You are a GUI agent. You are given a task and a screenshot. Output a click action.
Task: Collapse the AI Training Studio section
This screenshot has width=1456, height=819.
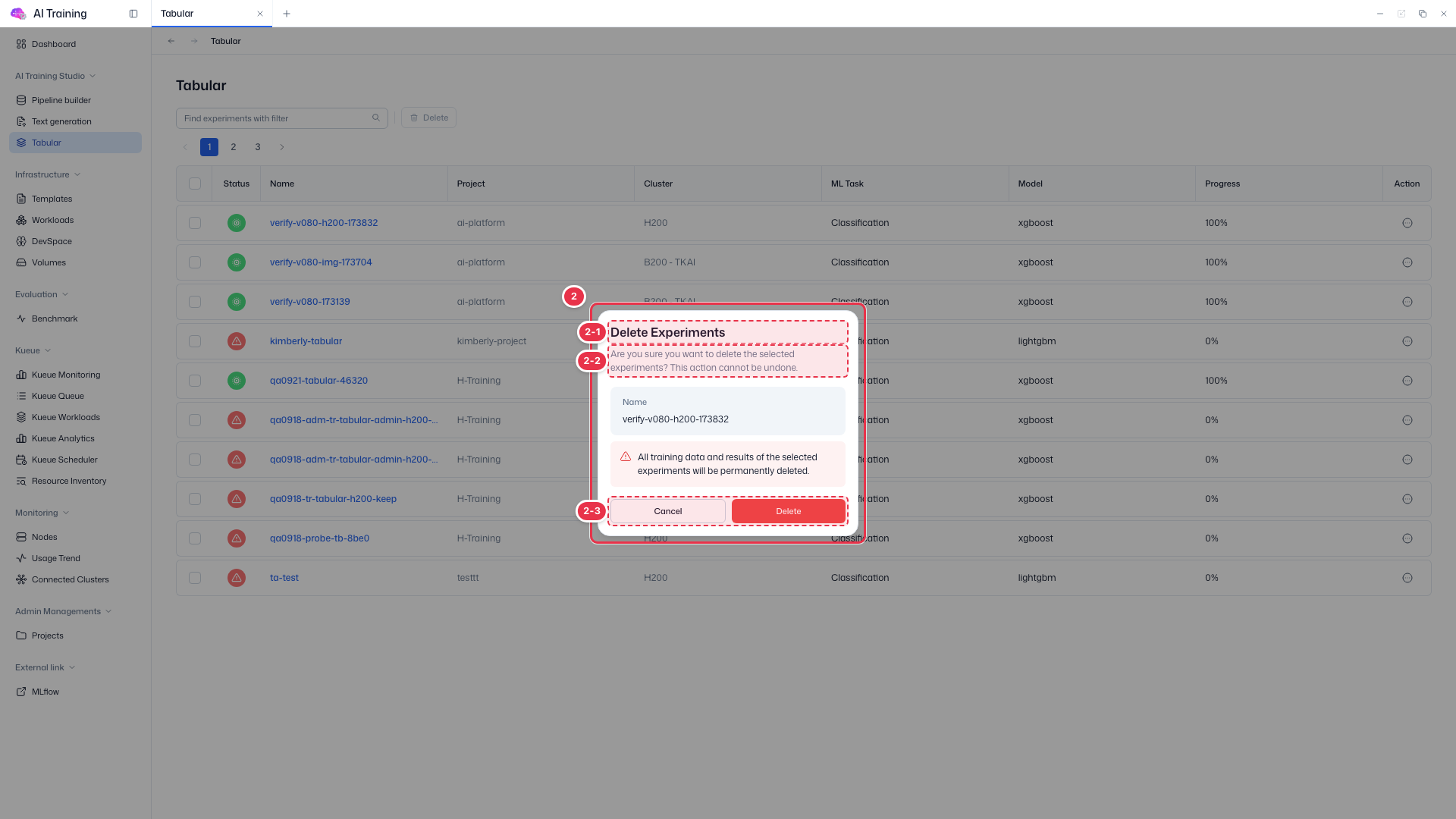coord(55,76)
